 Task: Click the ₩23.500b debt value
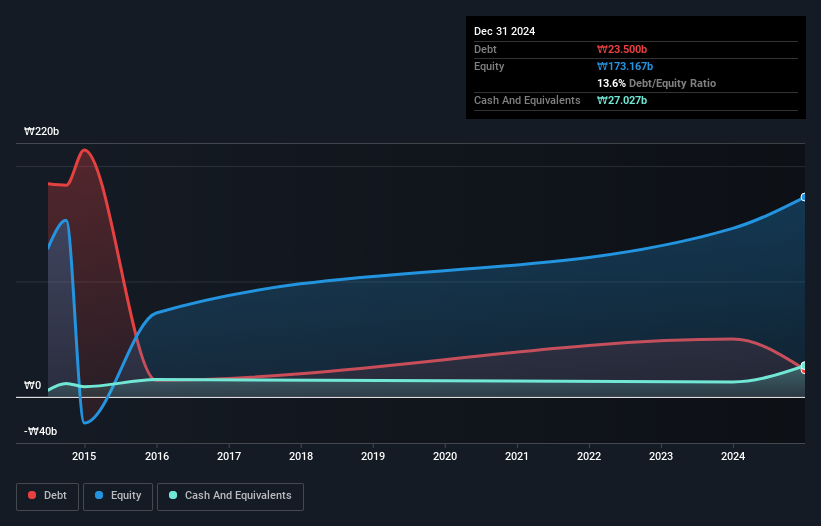[x=622, y=49]
